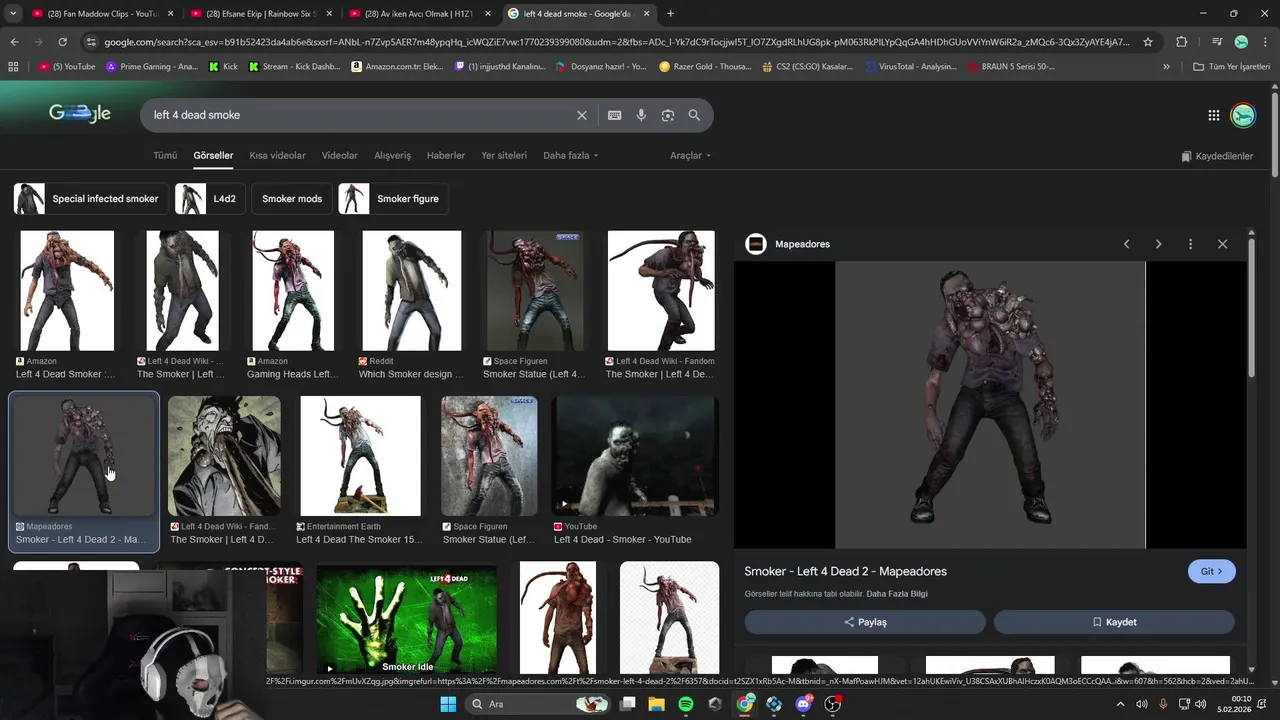Select the Special infected smoker chip
The image size is (1280, 720).
(x=90, y=199)
